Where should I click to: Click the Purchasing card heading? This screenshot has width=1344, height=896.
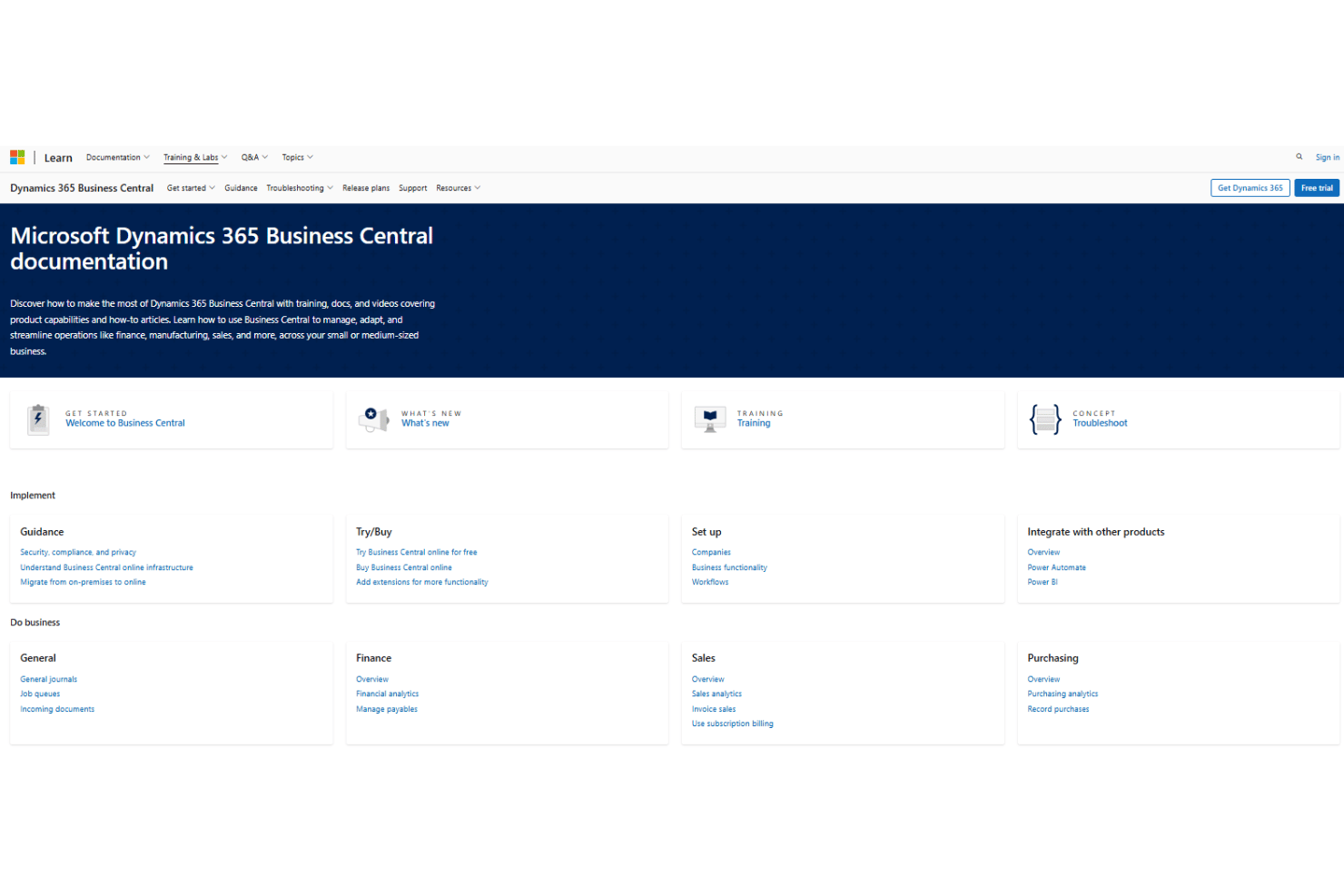1052,658
